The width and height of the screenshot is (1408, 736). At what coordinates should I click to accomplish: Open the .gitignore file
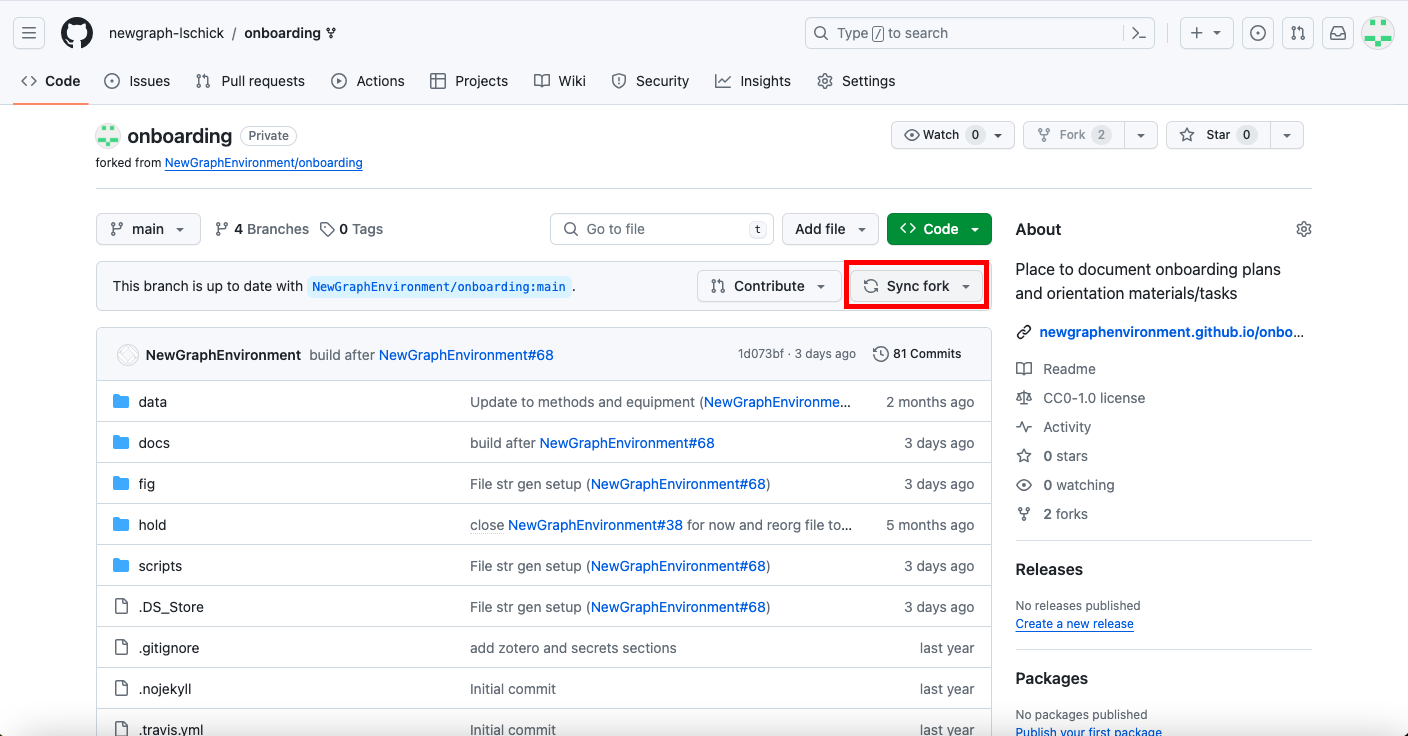169,648
